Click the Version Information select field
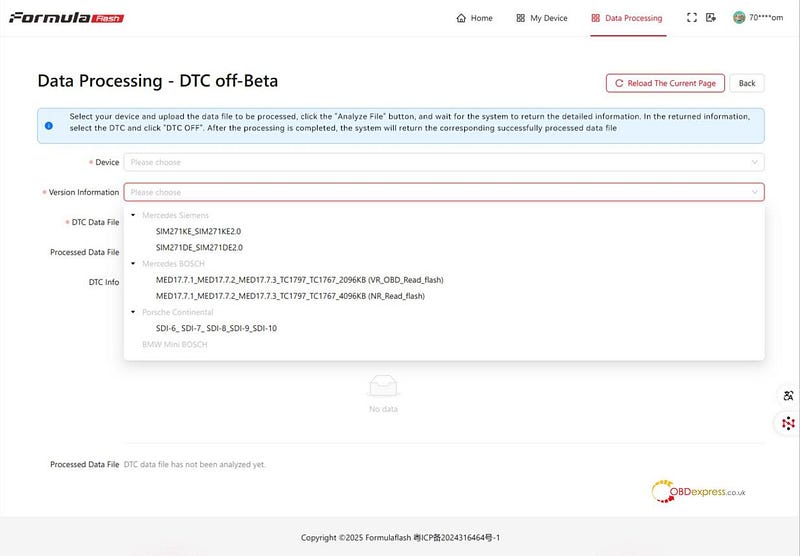Viewport: 800px width, 556px height. [x=444, y=192]
